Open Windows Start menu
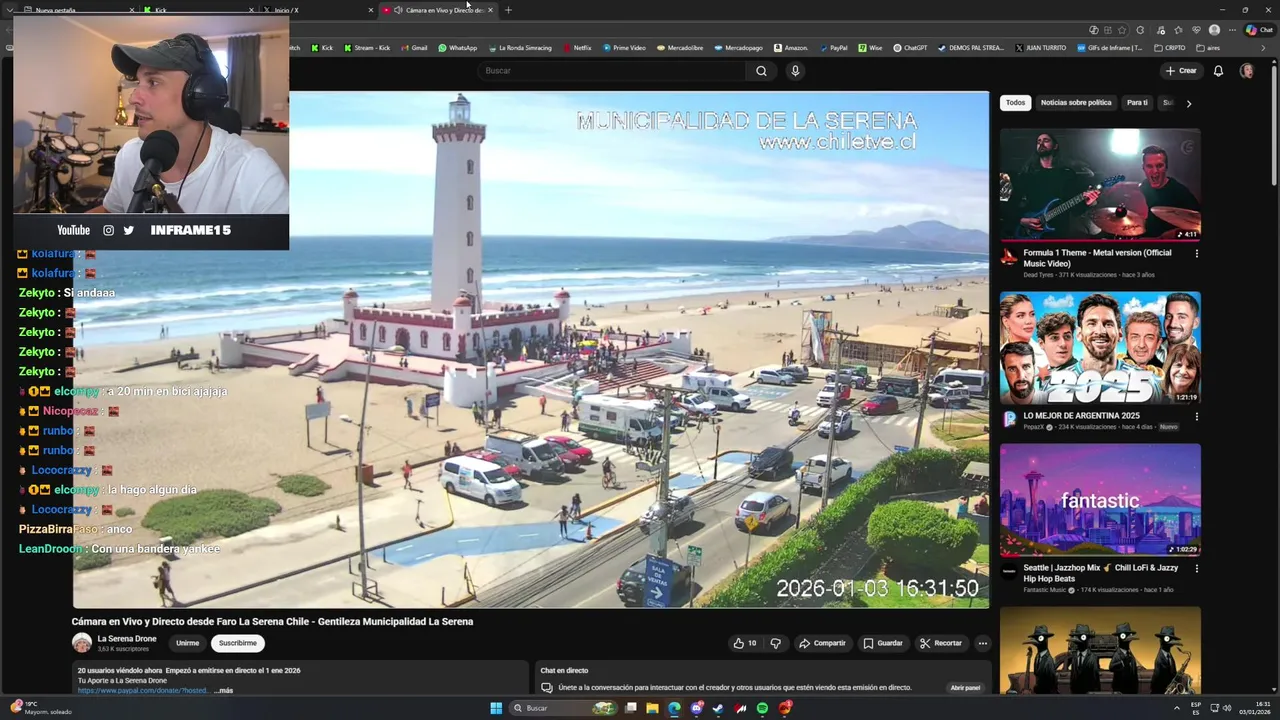The height and width of the screenshot is (720, 1280). pos(496,708)
